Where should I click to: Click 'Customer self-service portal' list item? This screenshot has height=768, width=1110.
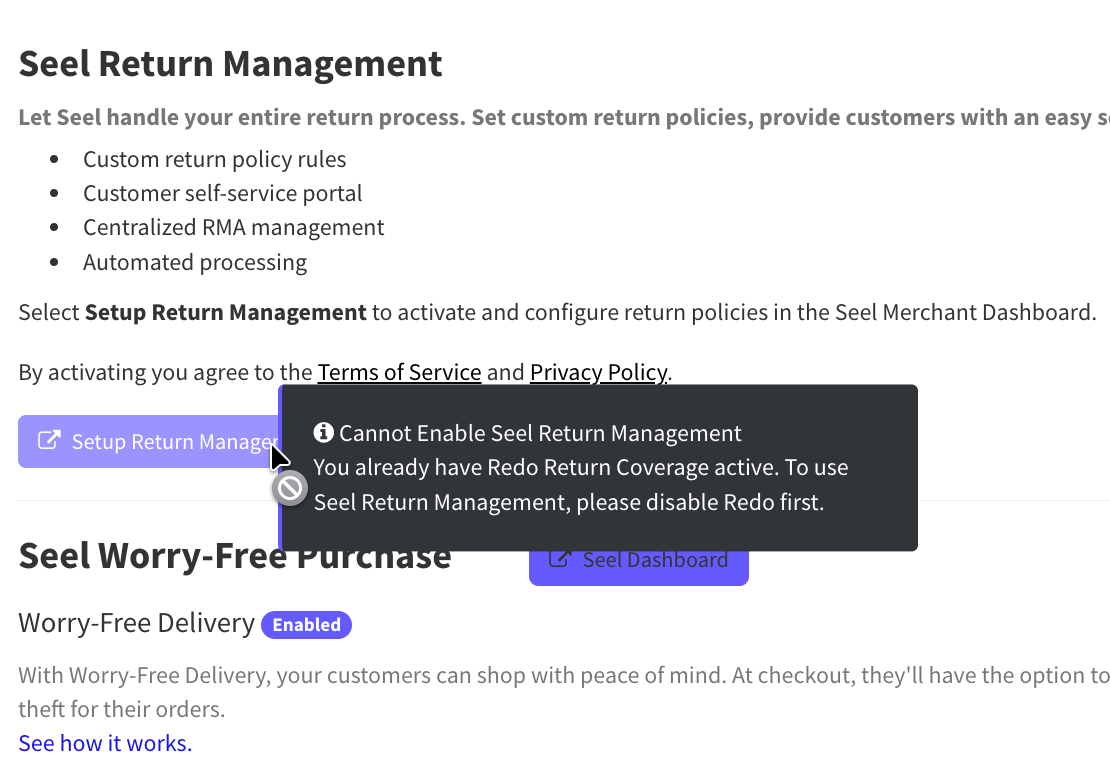pyautogui.click(x=222, y=193)
